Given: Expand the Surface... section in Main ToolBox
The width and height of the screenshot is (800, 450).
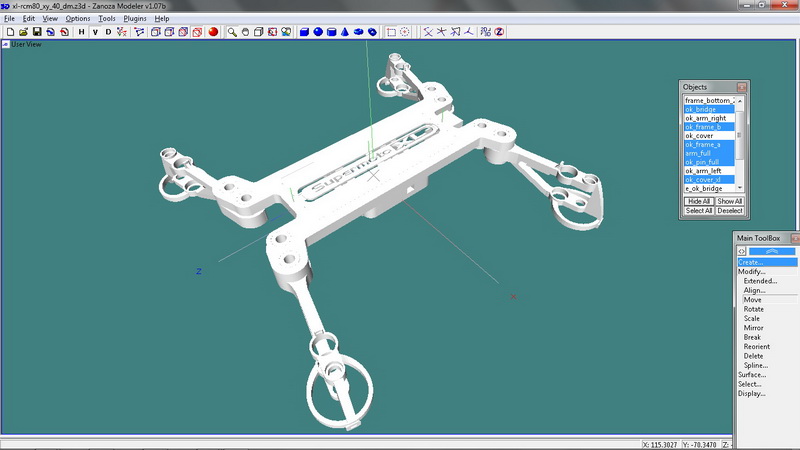Looking at the screenshot, I should click(752, 375).
